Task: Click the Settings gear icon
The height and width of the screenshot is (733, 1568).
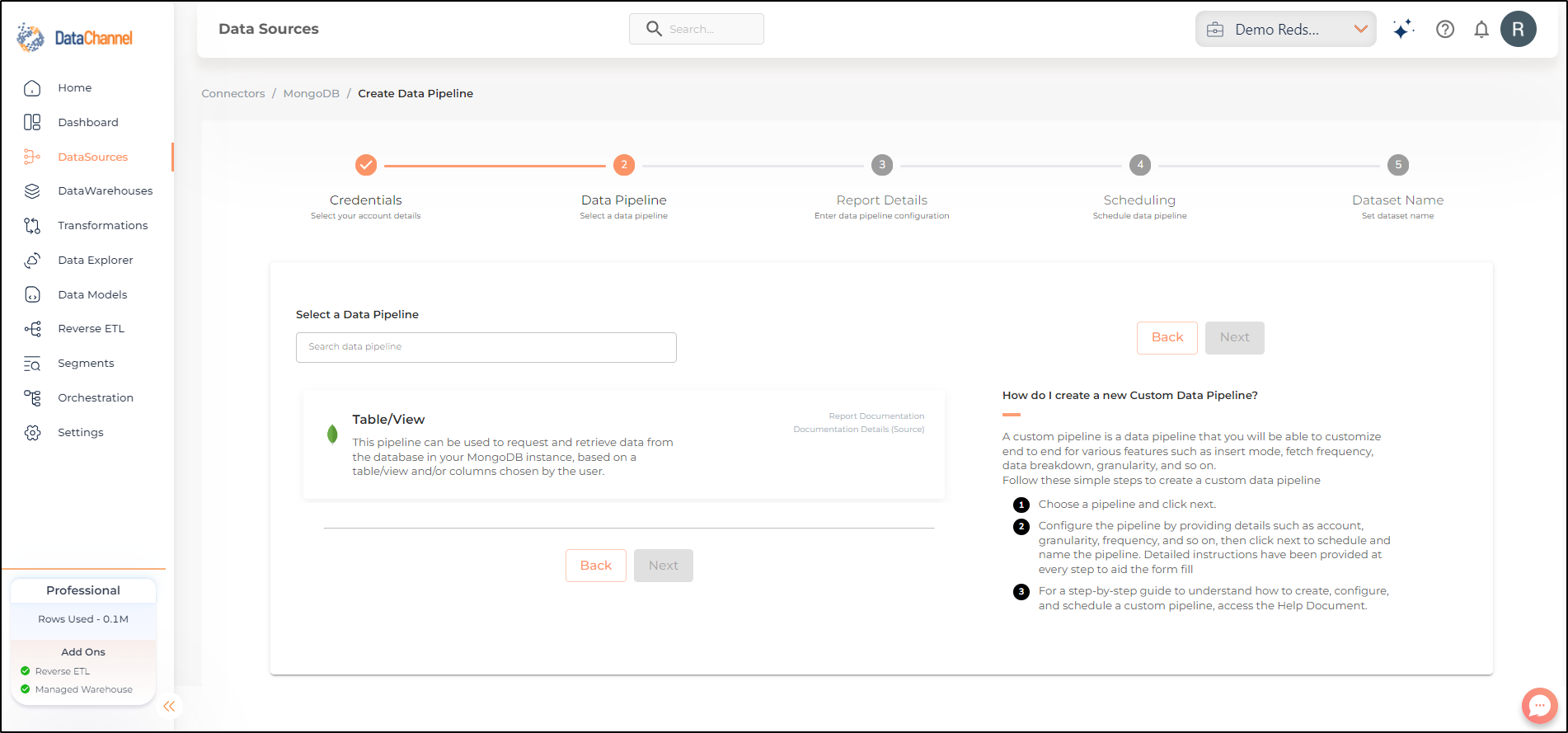Action: [32, 433]
